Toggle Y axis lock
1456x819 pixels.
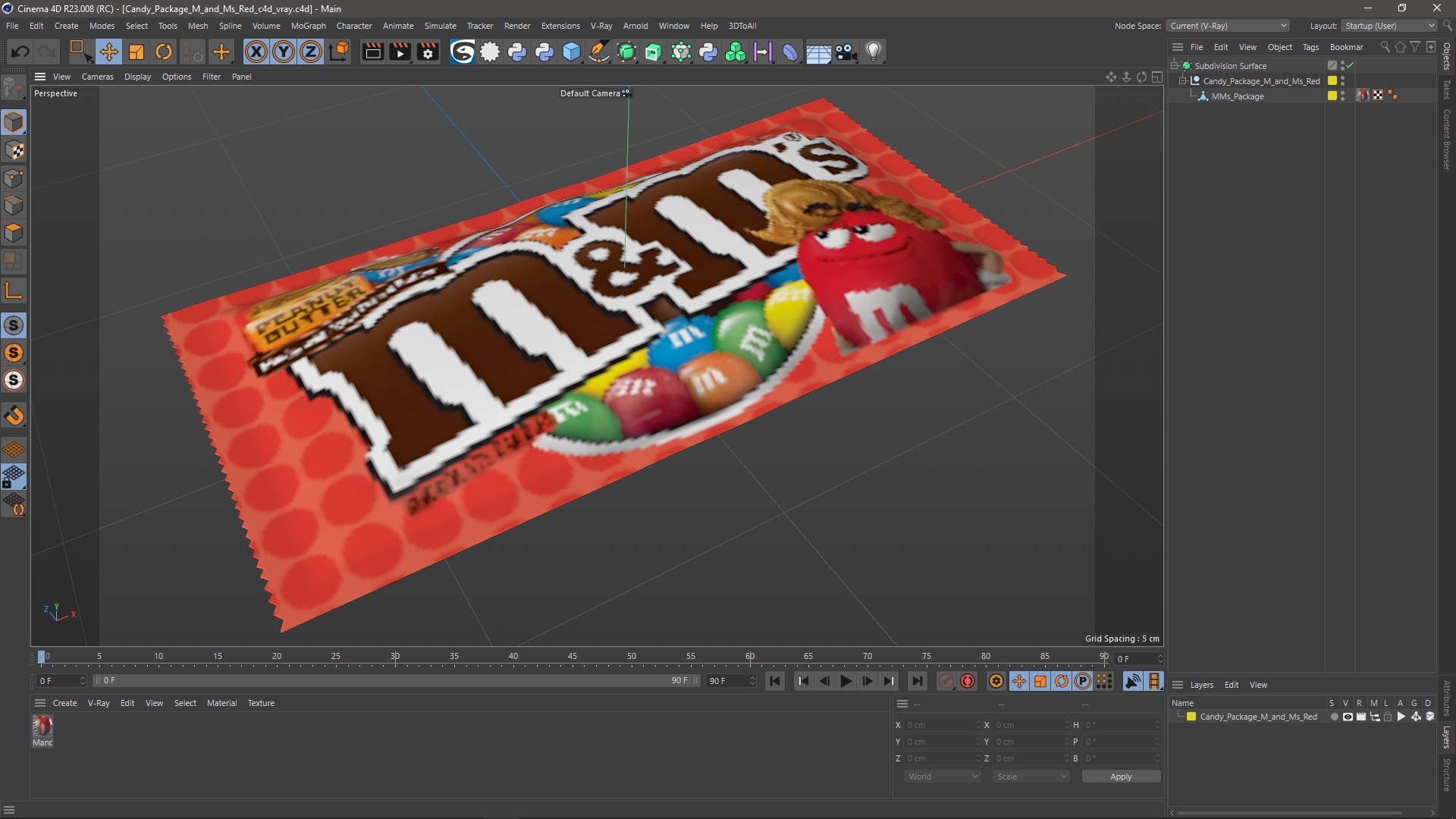pos(284,52)
